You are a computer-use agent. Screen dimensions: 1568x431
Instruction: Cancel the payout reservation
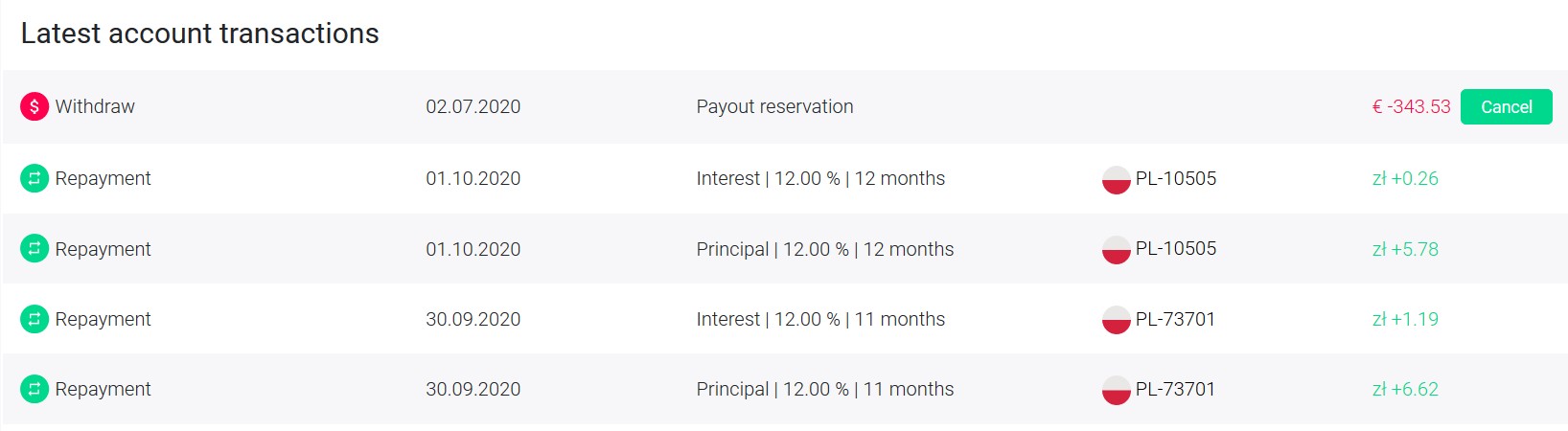tap(1506, 107)
